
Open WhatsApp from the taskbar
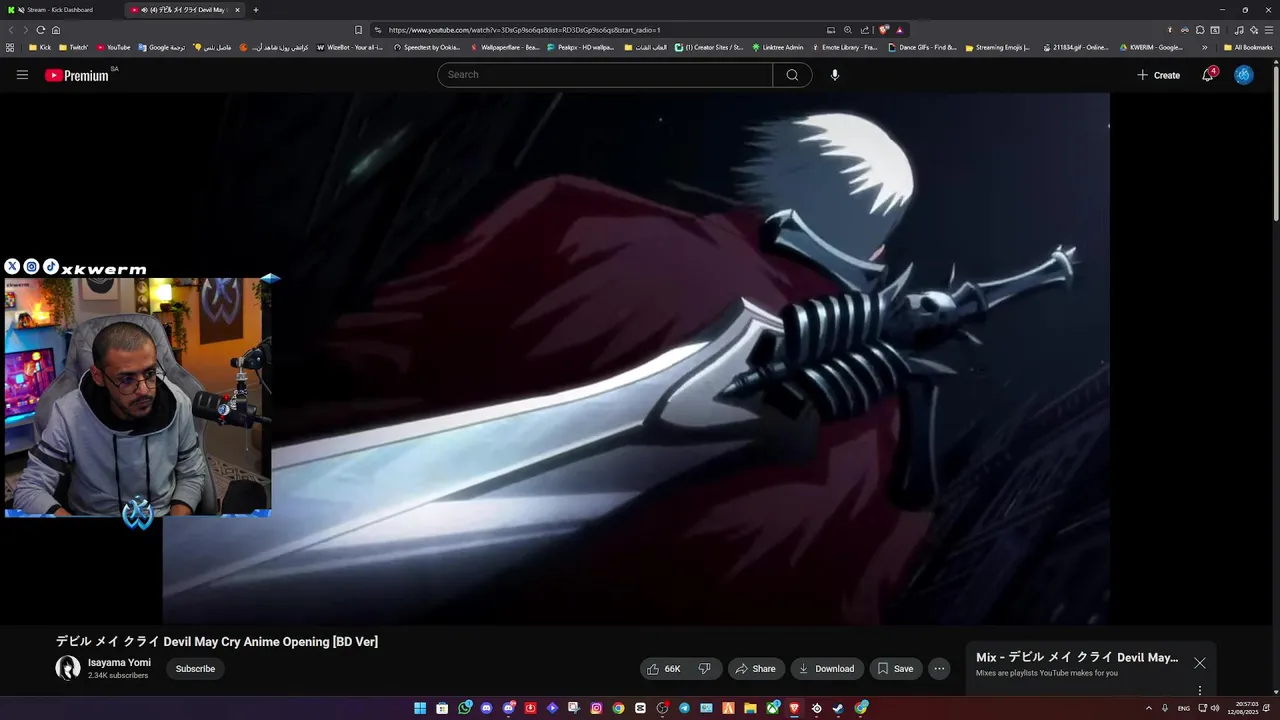pyautogui.click(x=465, y=708)
